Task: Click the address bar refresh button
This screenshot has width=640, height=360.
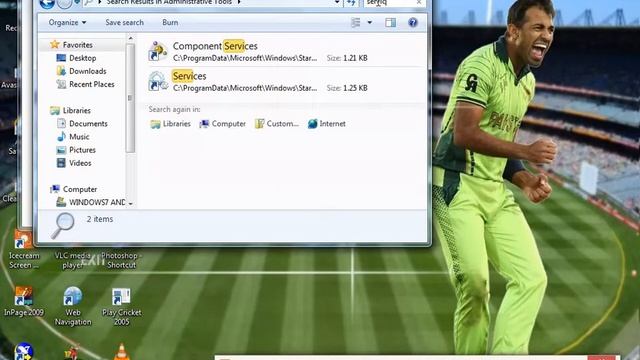Action: [x=351, y=3]
